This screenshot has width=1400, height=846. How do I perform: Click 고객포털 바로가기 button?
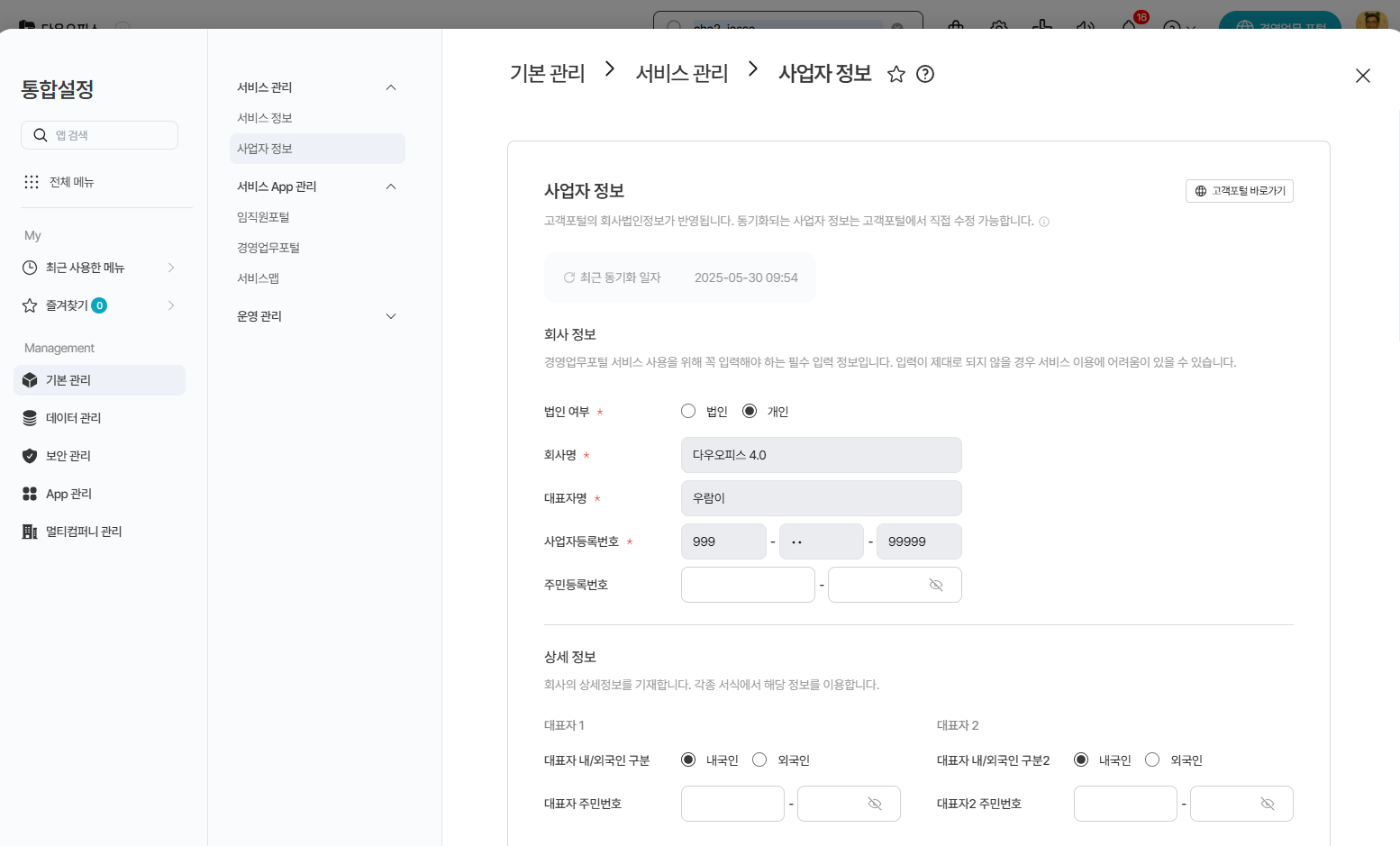pos(1239,191)
